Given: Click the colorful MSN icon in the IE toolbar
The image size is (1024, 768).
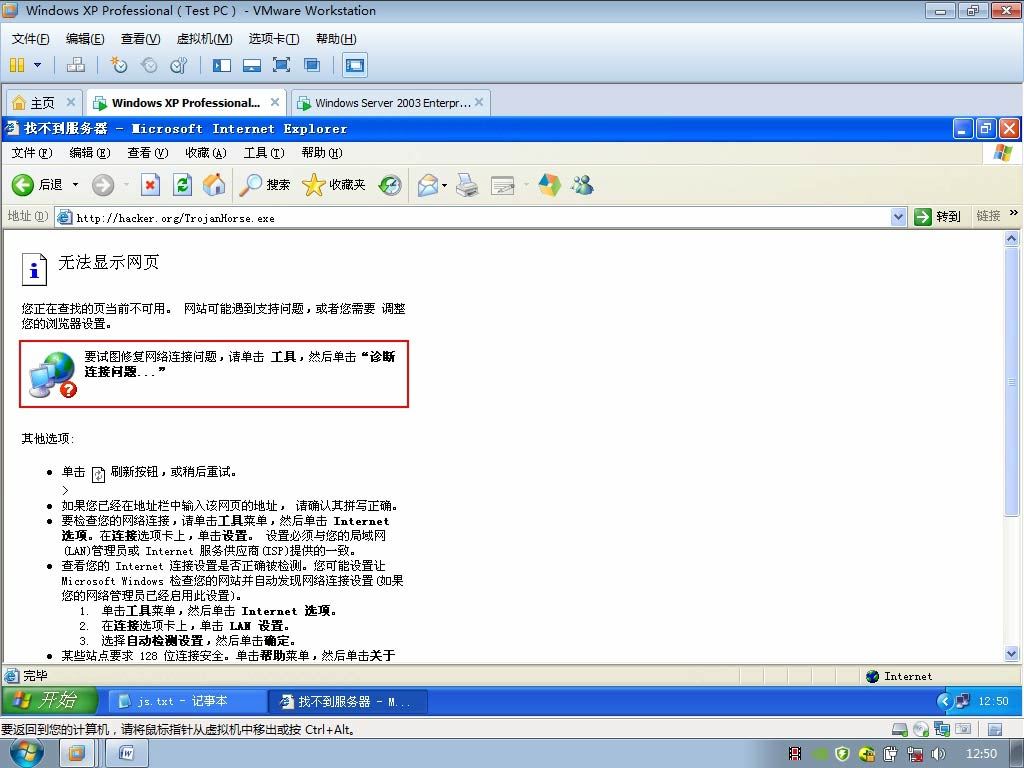Looking at the screenshot, I should 549,185.
